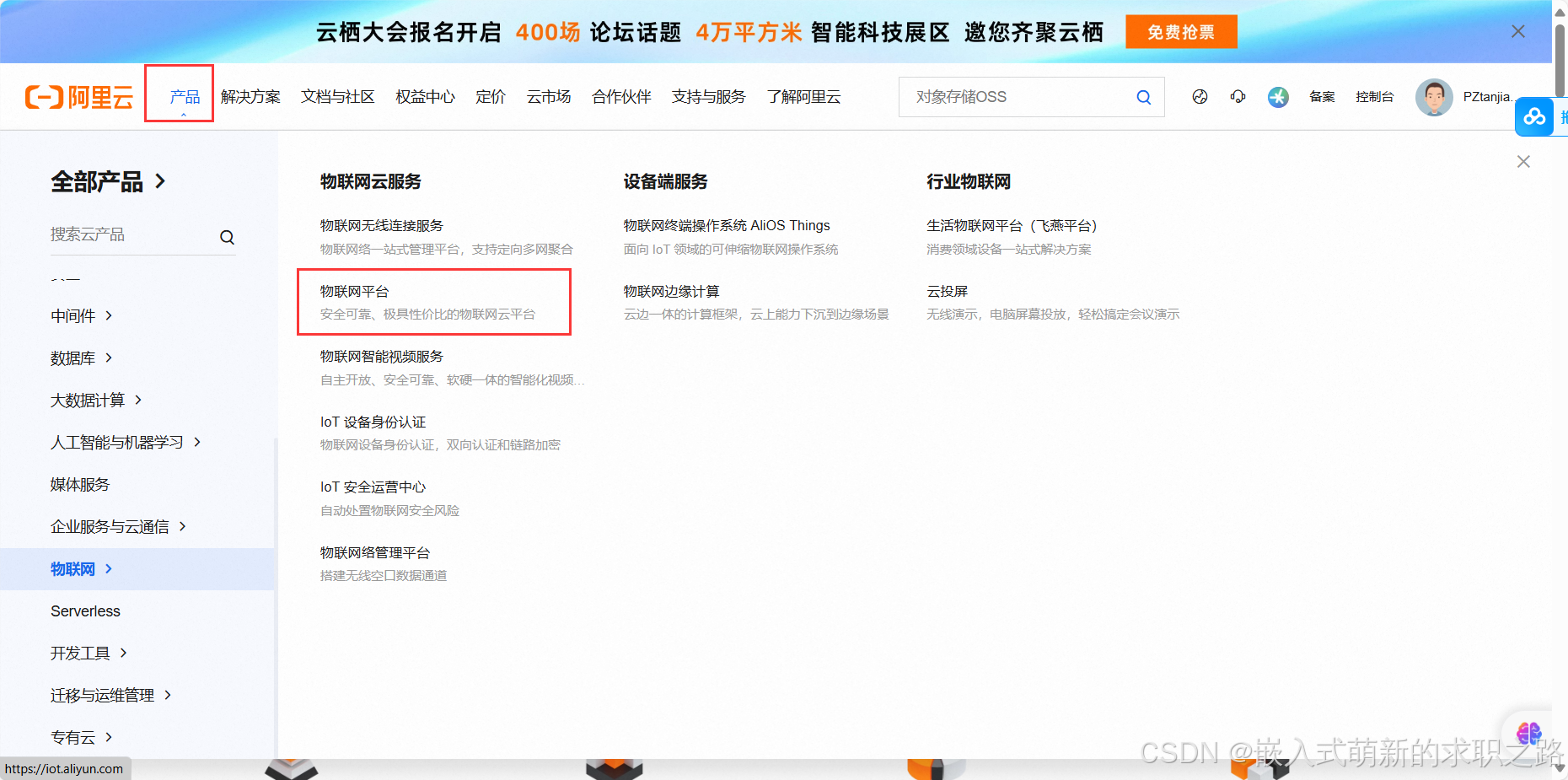Open the 合作伙伴 menu

tap(622, 97)
